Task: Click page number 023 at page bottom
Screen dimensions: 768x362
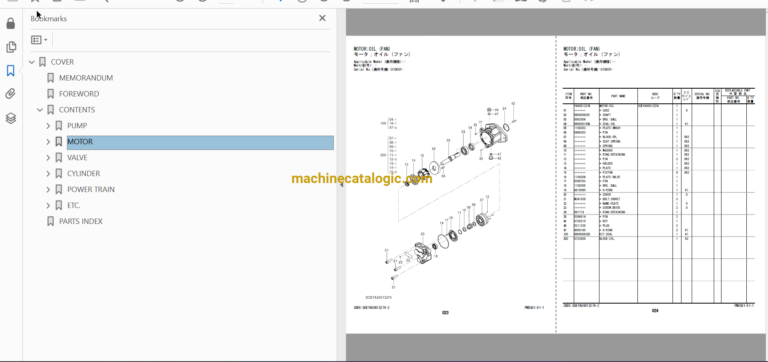Action: [445, 313]
